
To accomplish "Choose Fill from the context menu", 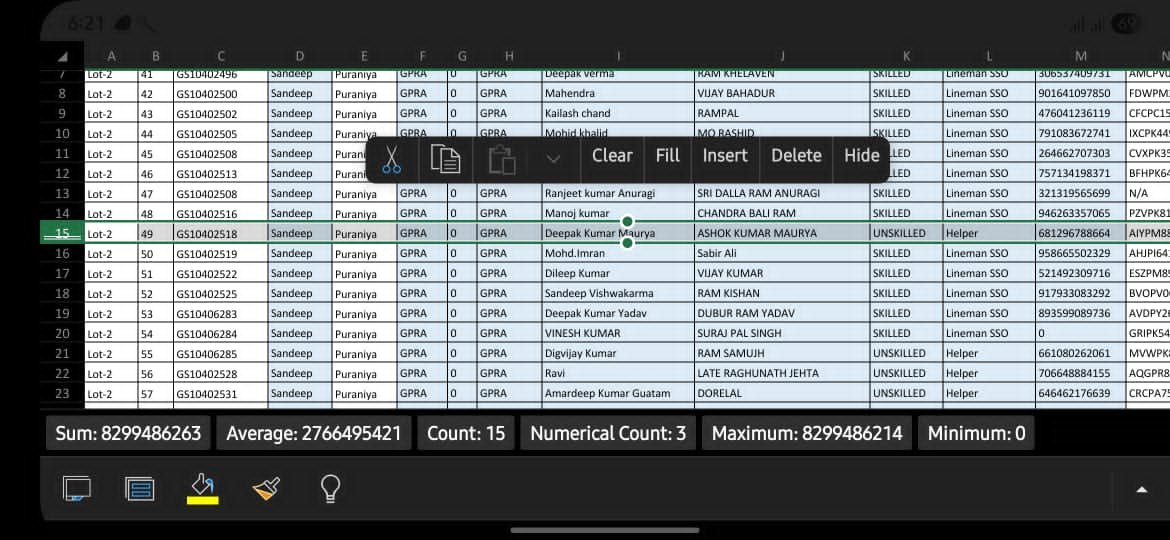I will pyautogui.click(x=668, y=156).
